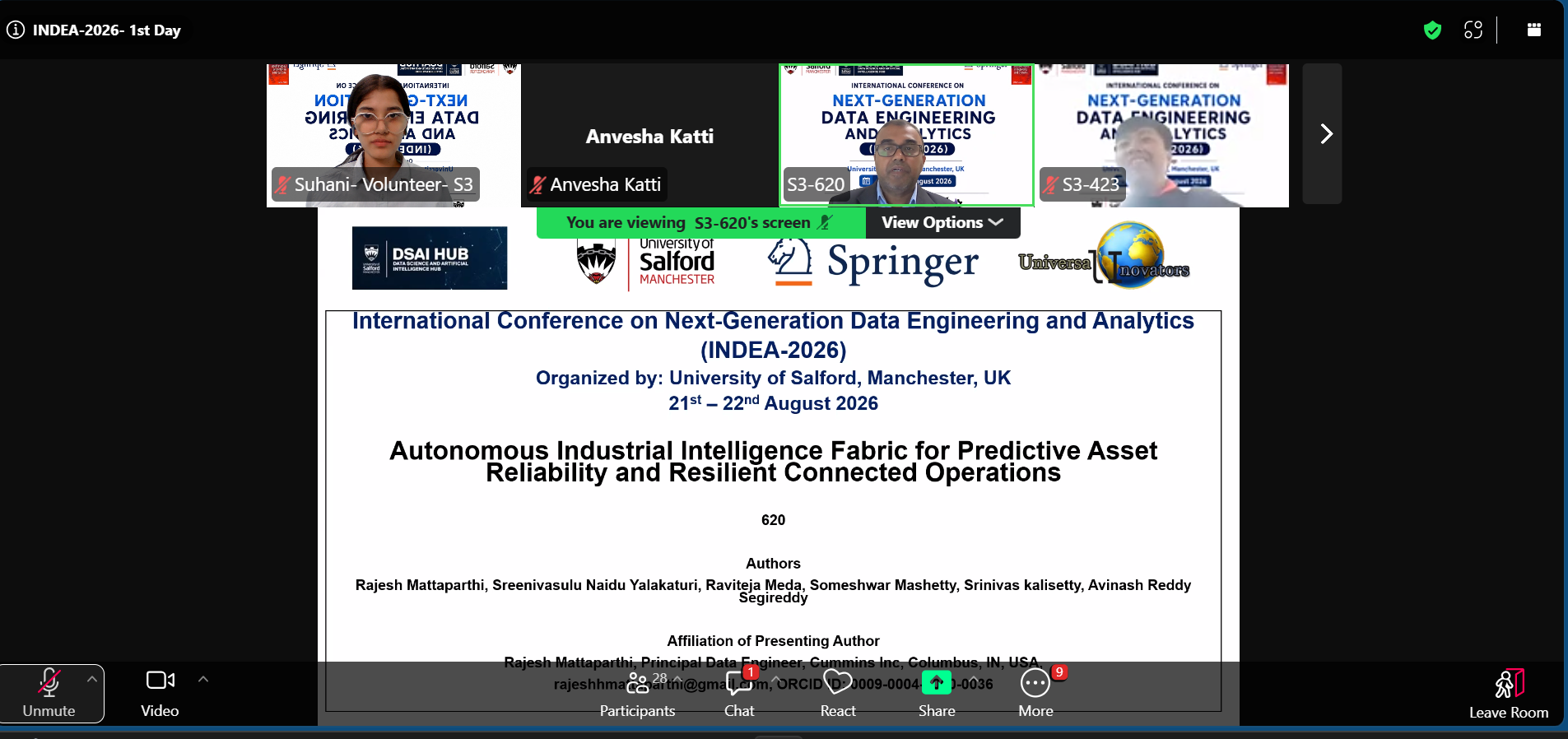Turn on the Video camera
This screenshot has width=1568, height=739.
(x=160, y=694)
